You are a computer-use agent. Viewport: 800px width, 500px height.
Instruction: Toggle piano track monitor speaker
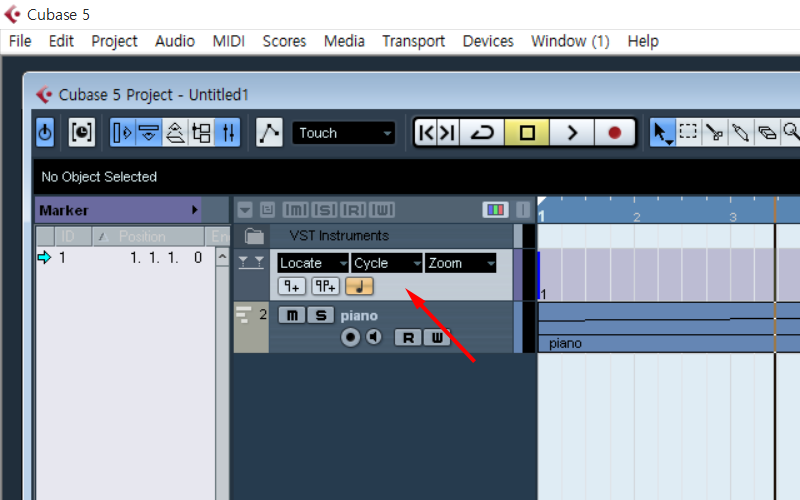coord(374,337)
